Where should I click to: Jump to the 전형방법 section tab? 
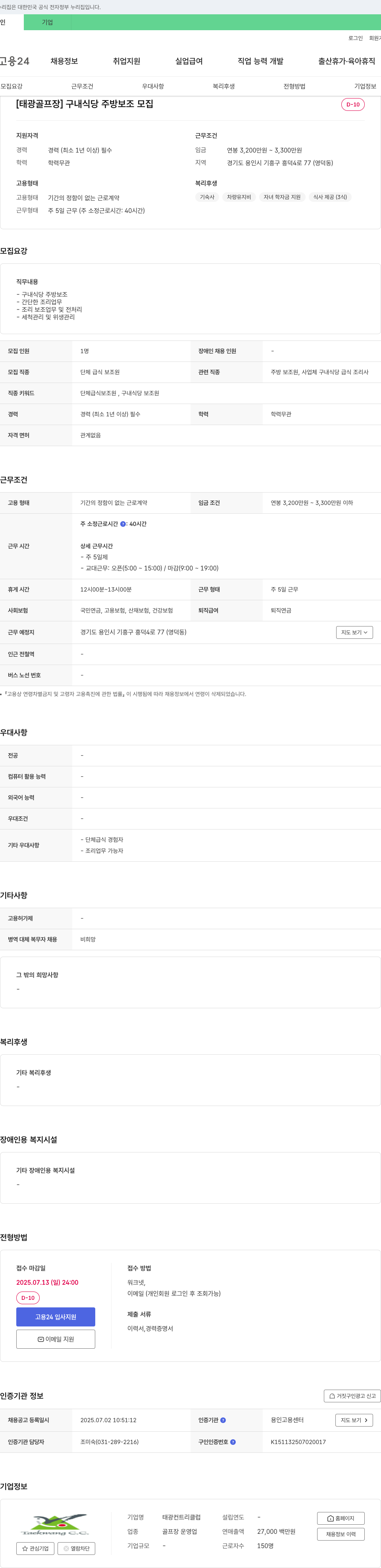[294, 87]
